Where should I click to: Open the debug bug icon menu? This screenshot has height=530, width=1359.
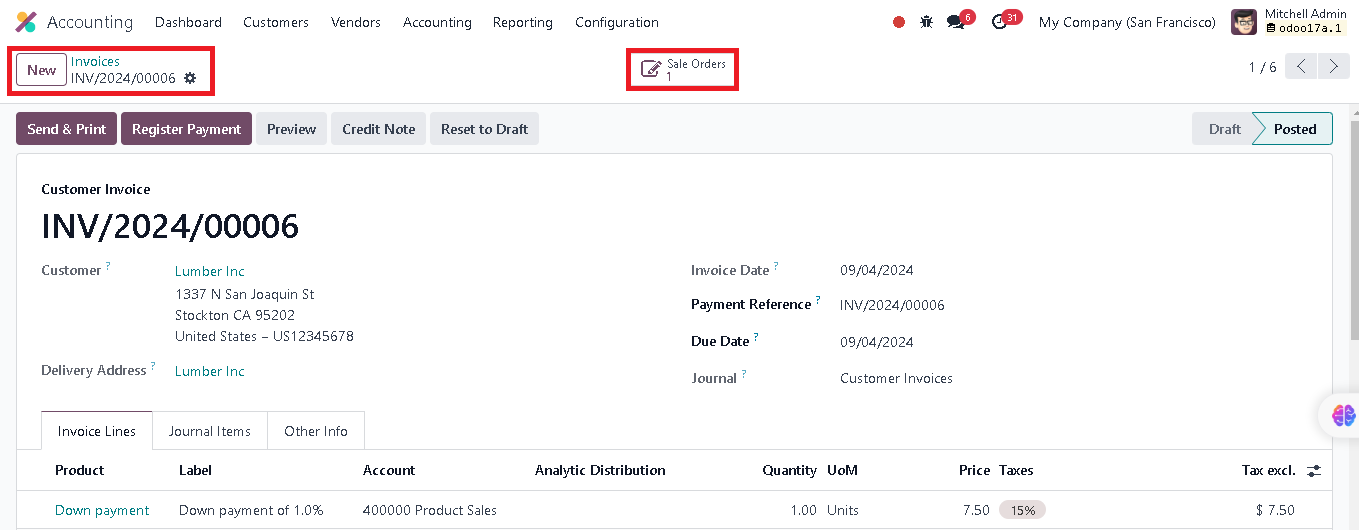(x=926, y=22)
